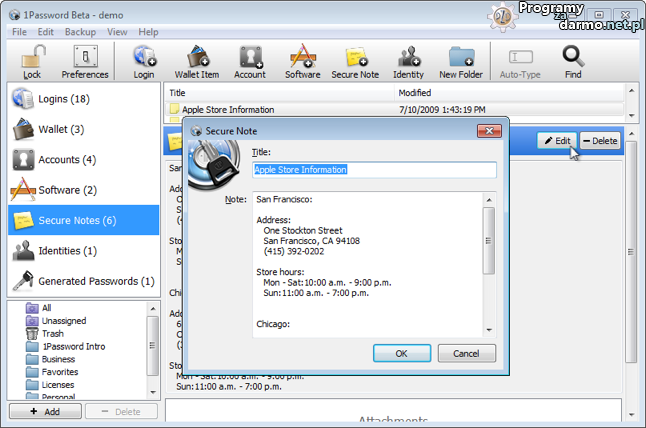The image size is (646, 428).
Task: Select Generated Passwords category
Action: (96, 281)
